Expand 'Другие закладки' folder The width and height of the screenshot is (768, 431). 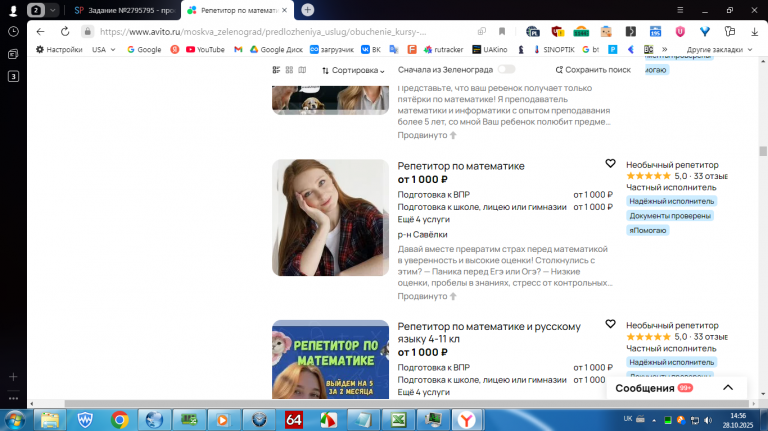pyautogui.click(x=720, y=49)
